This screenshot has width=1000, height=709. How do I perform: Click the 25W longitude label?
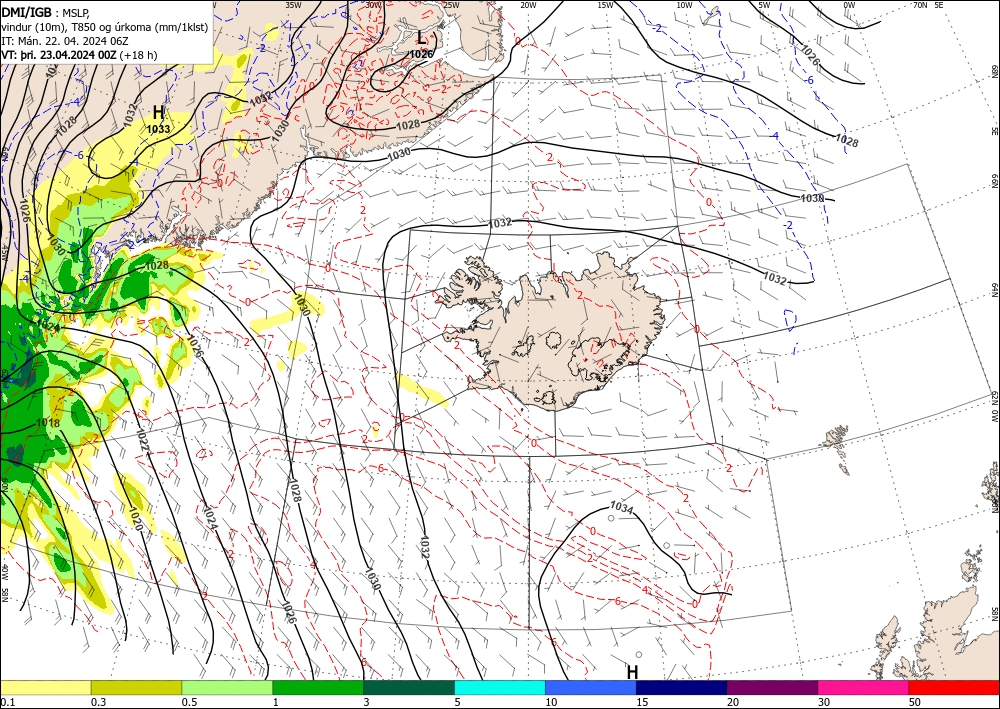451,4
